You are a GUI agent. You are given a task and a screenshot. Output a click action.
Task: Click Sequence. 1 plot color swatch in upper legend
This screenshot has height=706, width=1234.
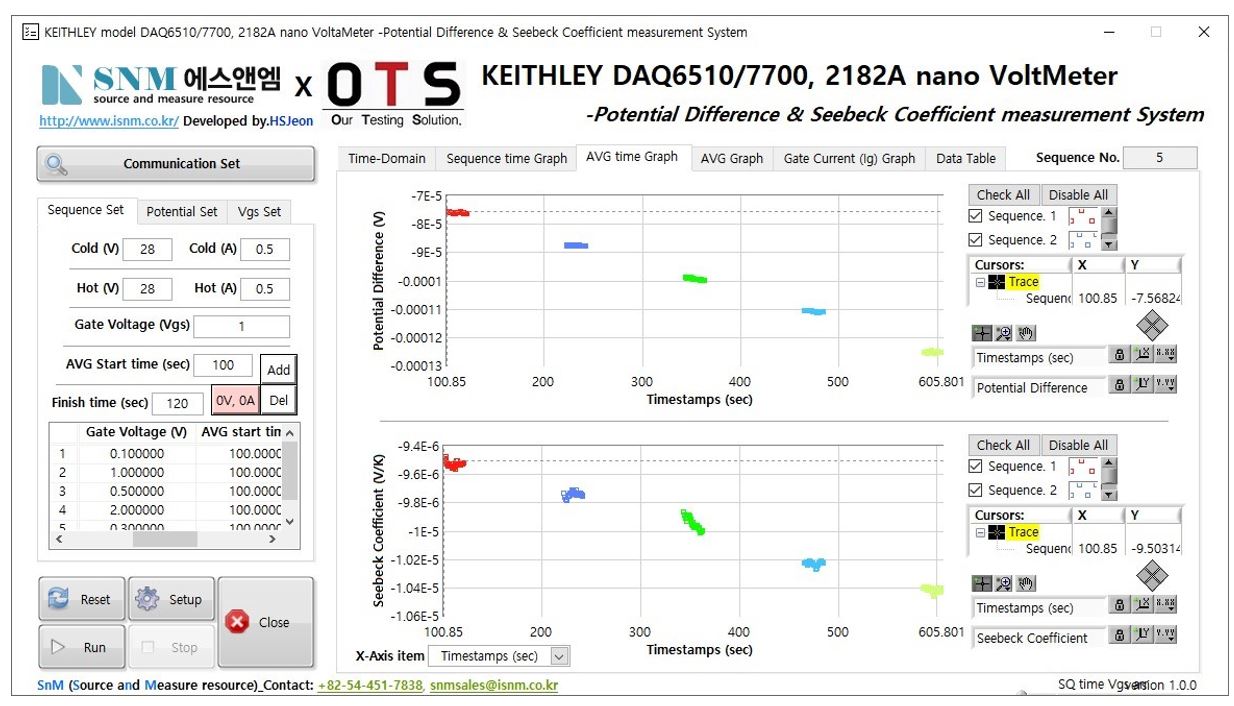(1083, 216)
